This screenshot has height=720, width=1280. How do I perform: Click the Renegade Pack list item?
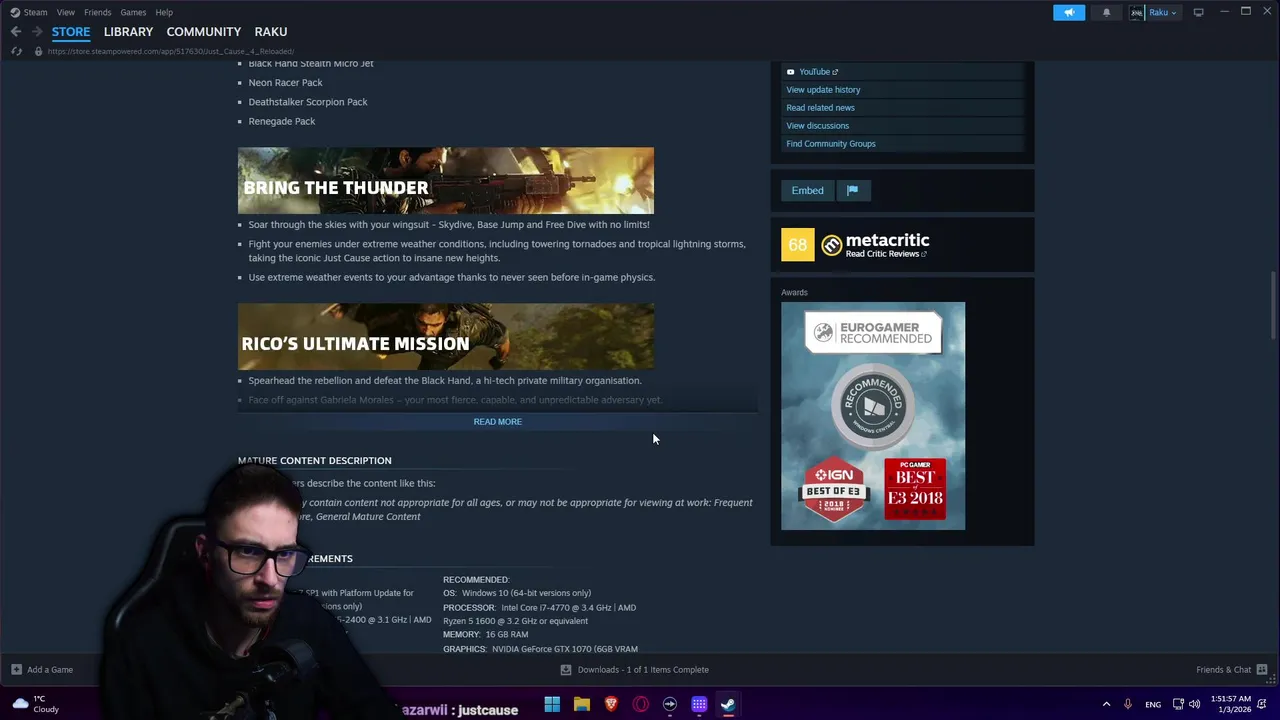click(x=282, y=122)
